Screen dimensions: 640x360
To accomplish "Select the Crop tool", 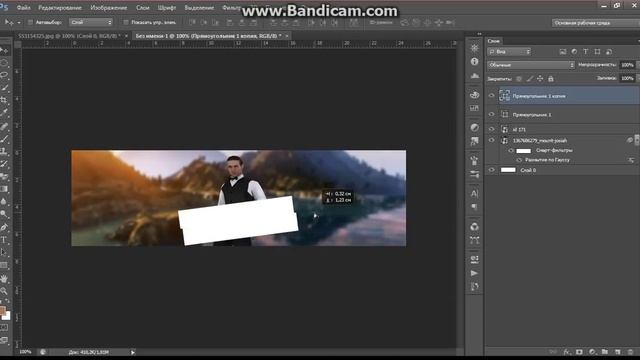I will point(4,100).
